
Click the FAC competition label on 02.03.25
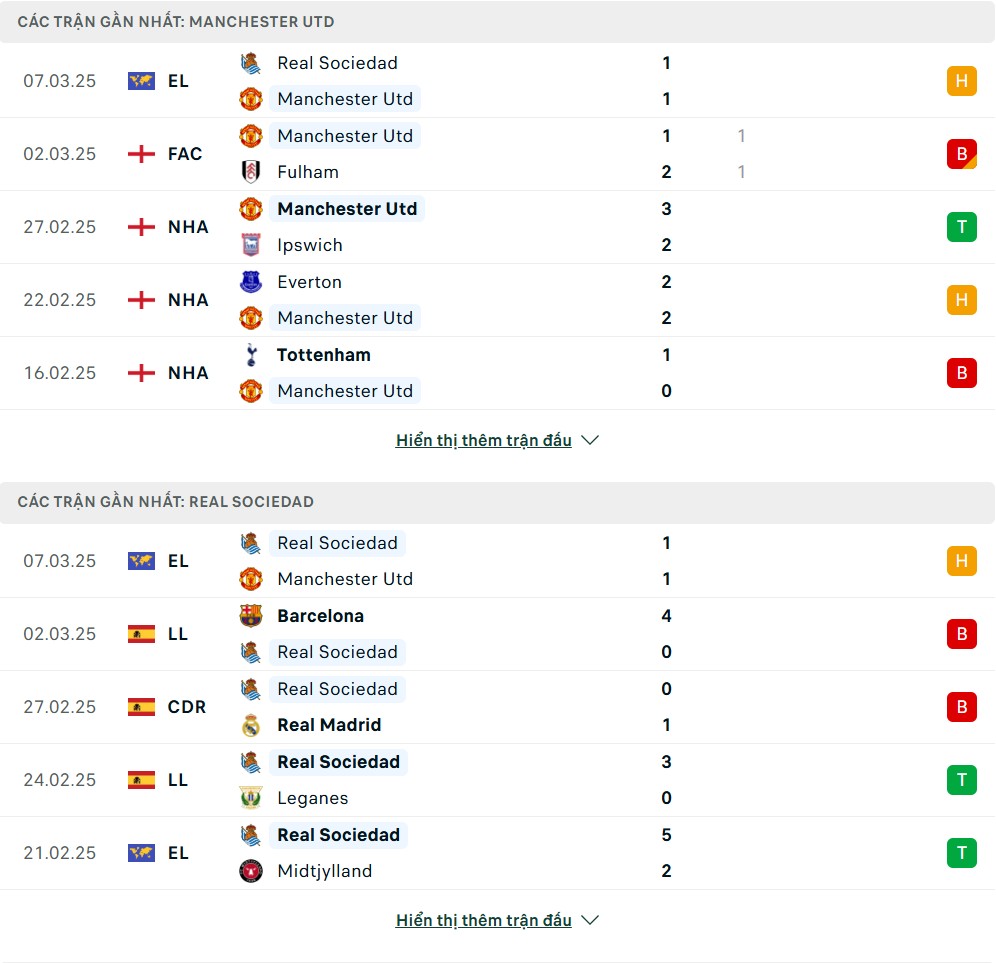point(185,154)
